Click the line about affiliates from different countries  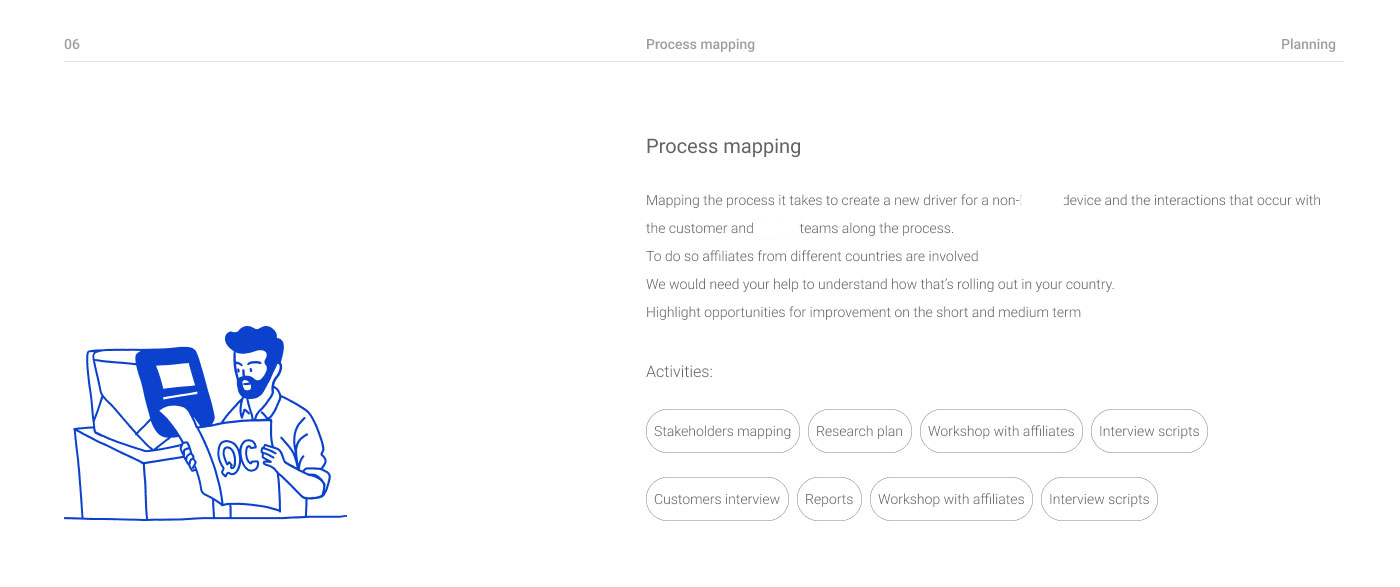(x=812, y=256)
